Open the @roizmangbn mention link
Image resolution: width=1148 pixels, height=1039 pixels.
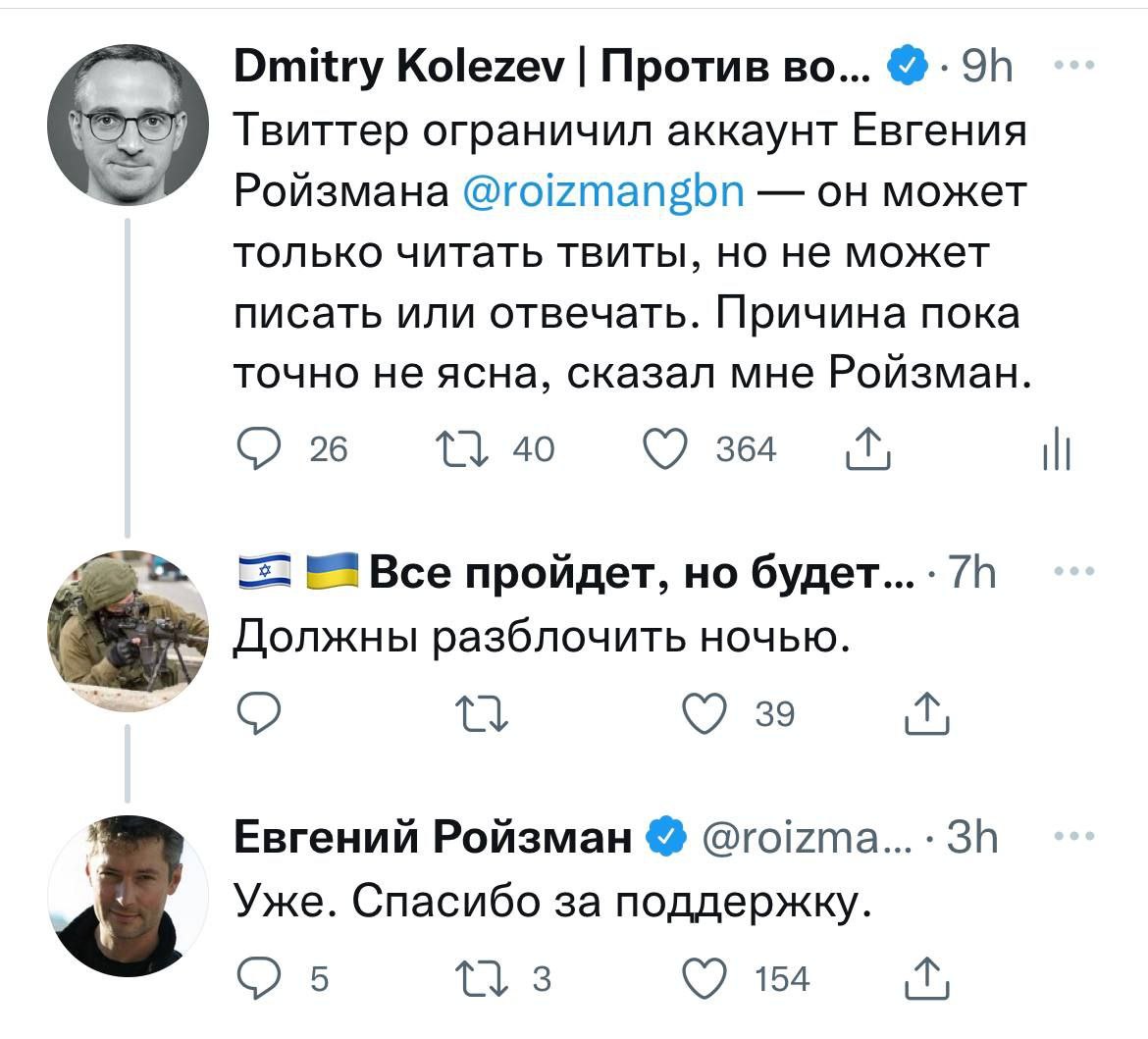point(602,192)
